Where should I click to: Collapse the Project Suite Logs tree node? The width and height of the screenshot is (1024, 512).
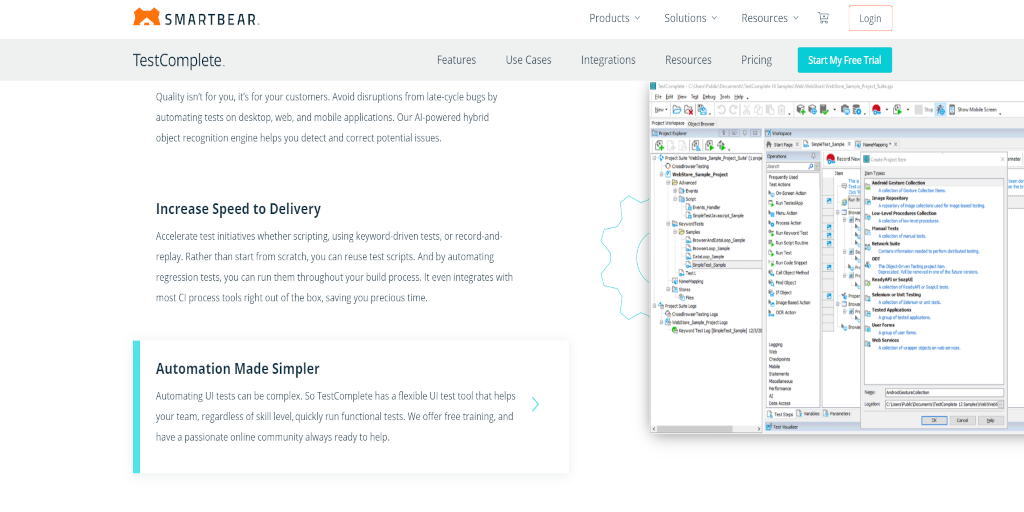click(654, 306)
